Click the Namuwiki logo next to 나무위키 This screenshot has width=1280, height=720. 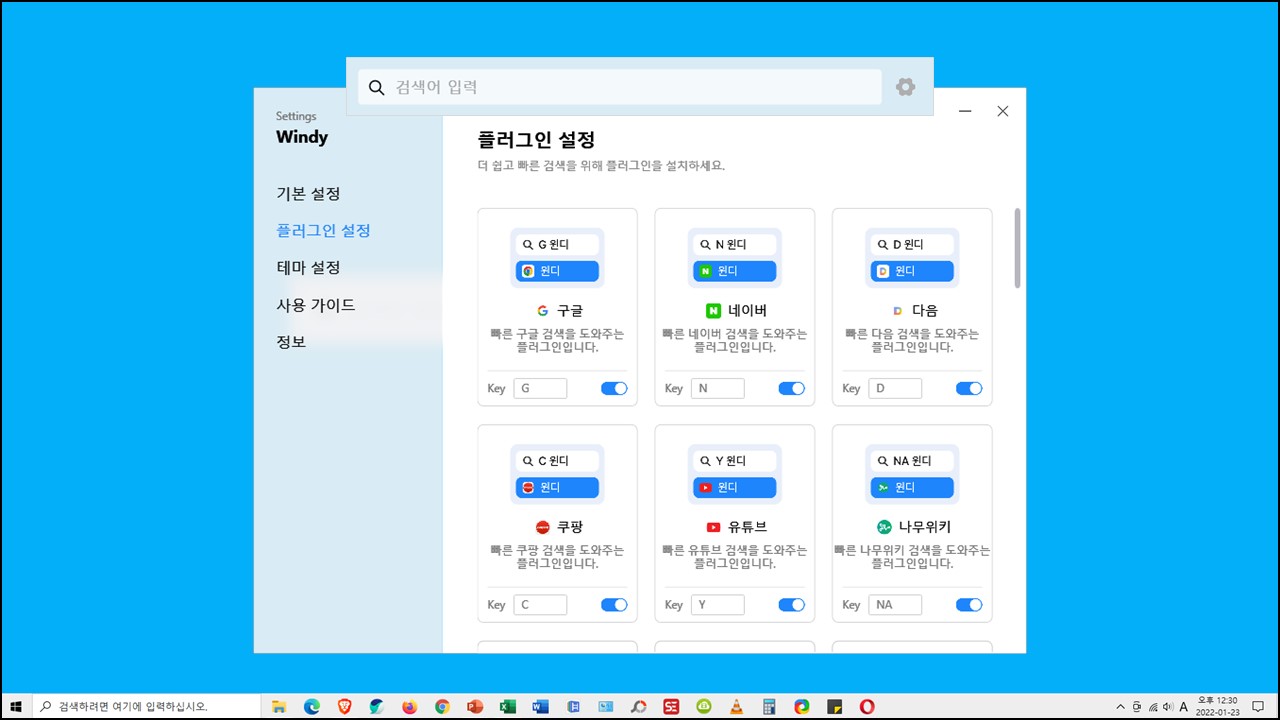click(x=884, y=526)
